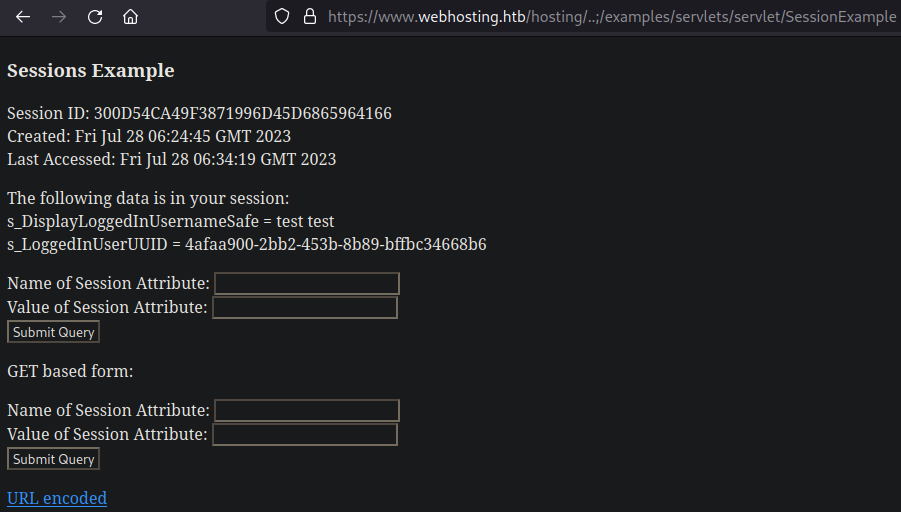
Task: Open the URL encoded link
Action: tap(57, 498)
